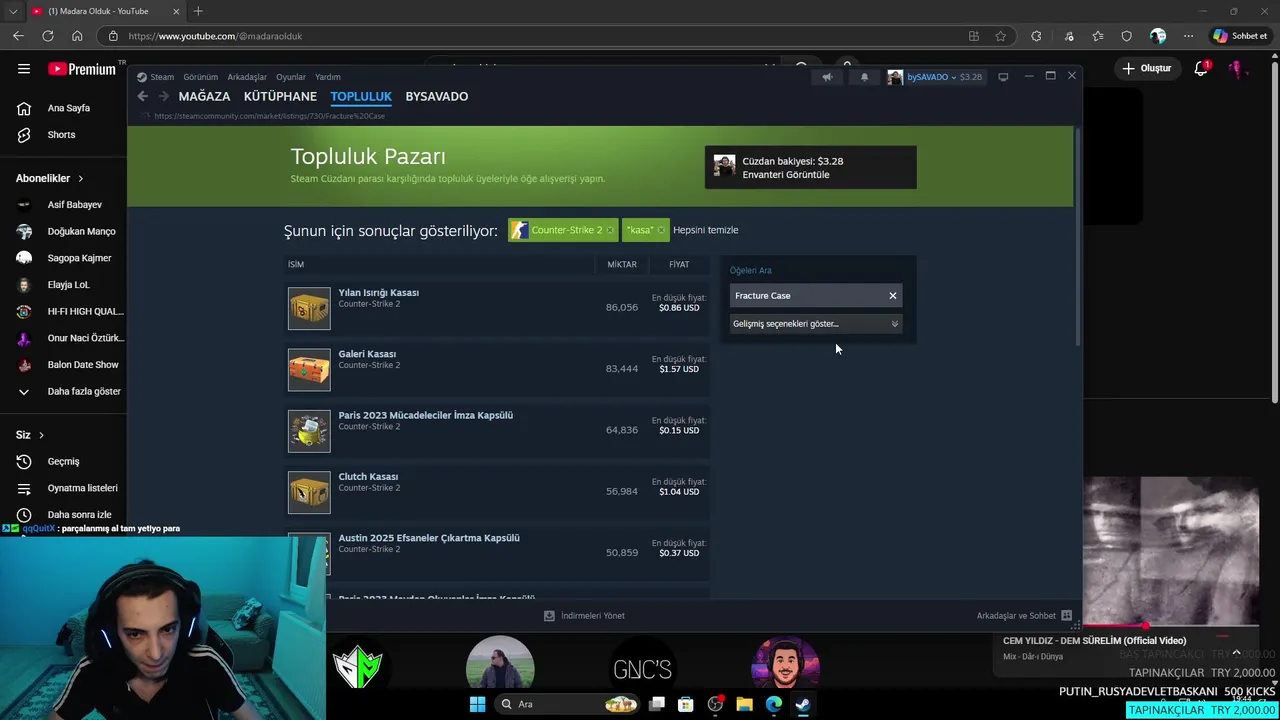Open İndirmeleri Yönet in Steam footer
This screenshot has height=720, width=1280.
point(584,616)
